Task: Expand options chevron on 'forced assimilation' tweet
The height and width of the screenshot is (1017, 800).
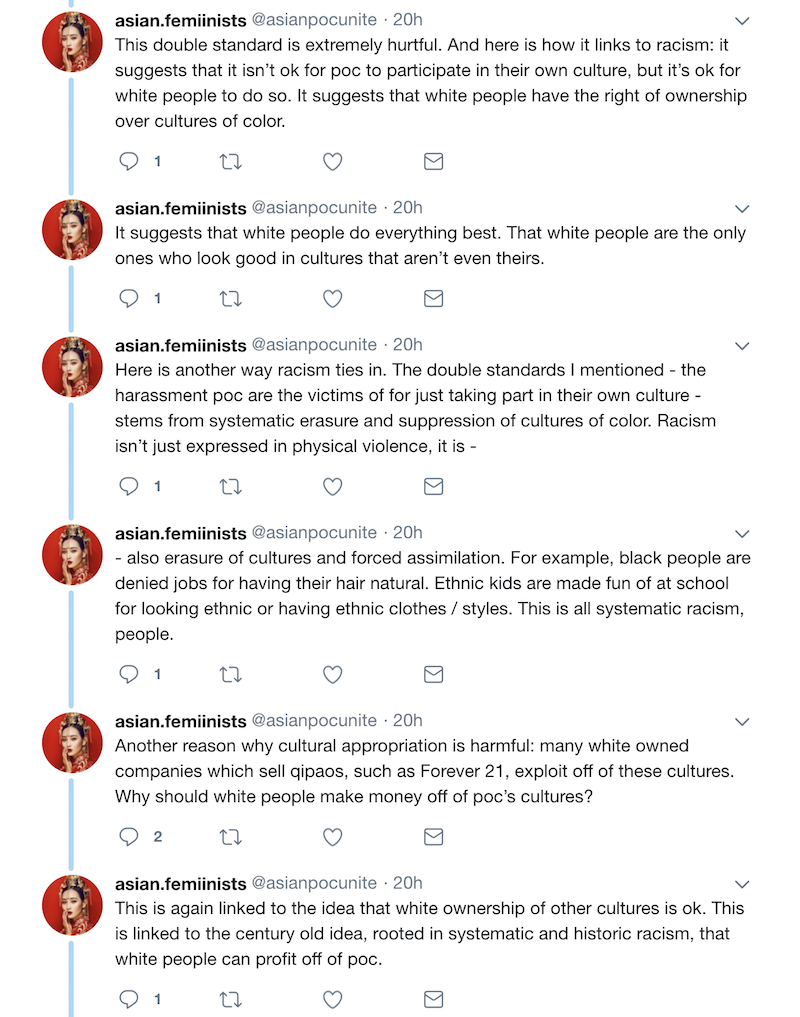Action: coord(742,534)
